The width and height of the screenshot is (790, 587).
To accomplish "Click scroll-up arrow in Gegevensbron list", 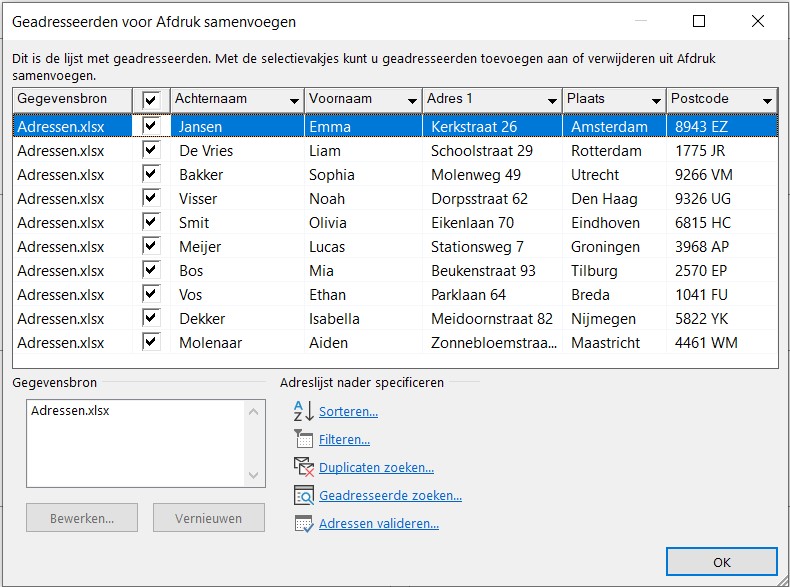I will (253, 412).
